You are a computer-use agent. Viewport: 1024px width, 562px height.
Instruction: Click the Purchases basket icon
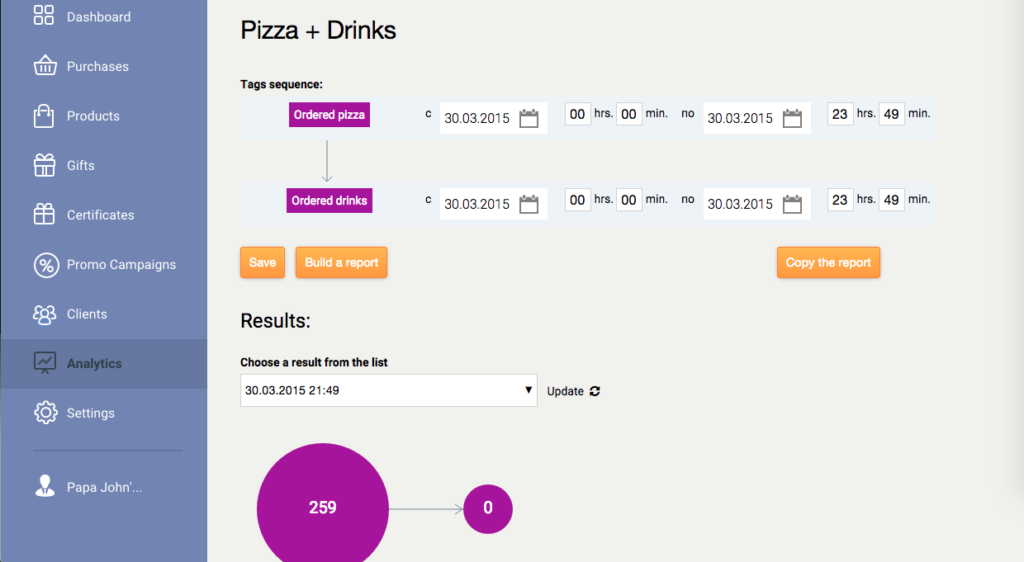click(44, 66)
